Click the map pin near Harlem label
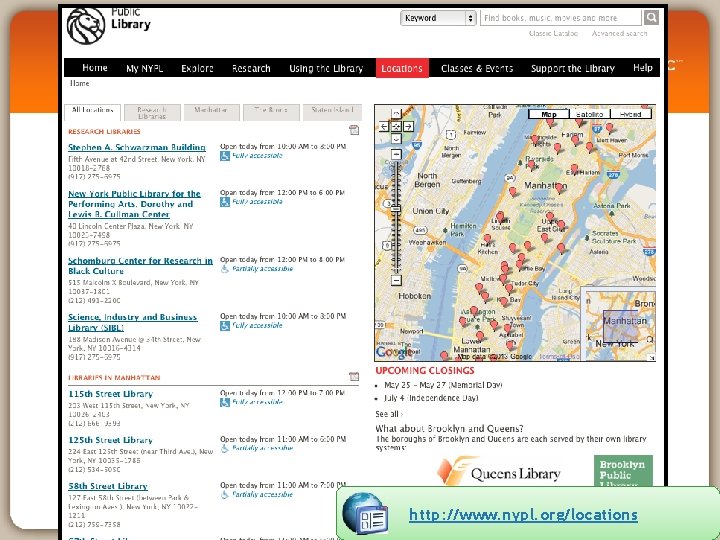 [x=575, y=141]
